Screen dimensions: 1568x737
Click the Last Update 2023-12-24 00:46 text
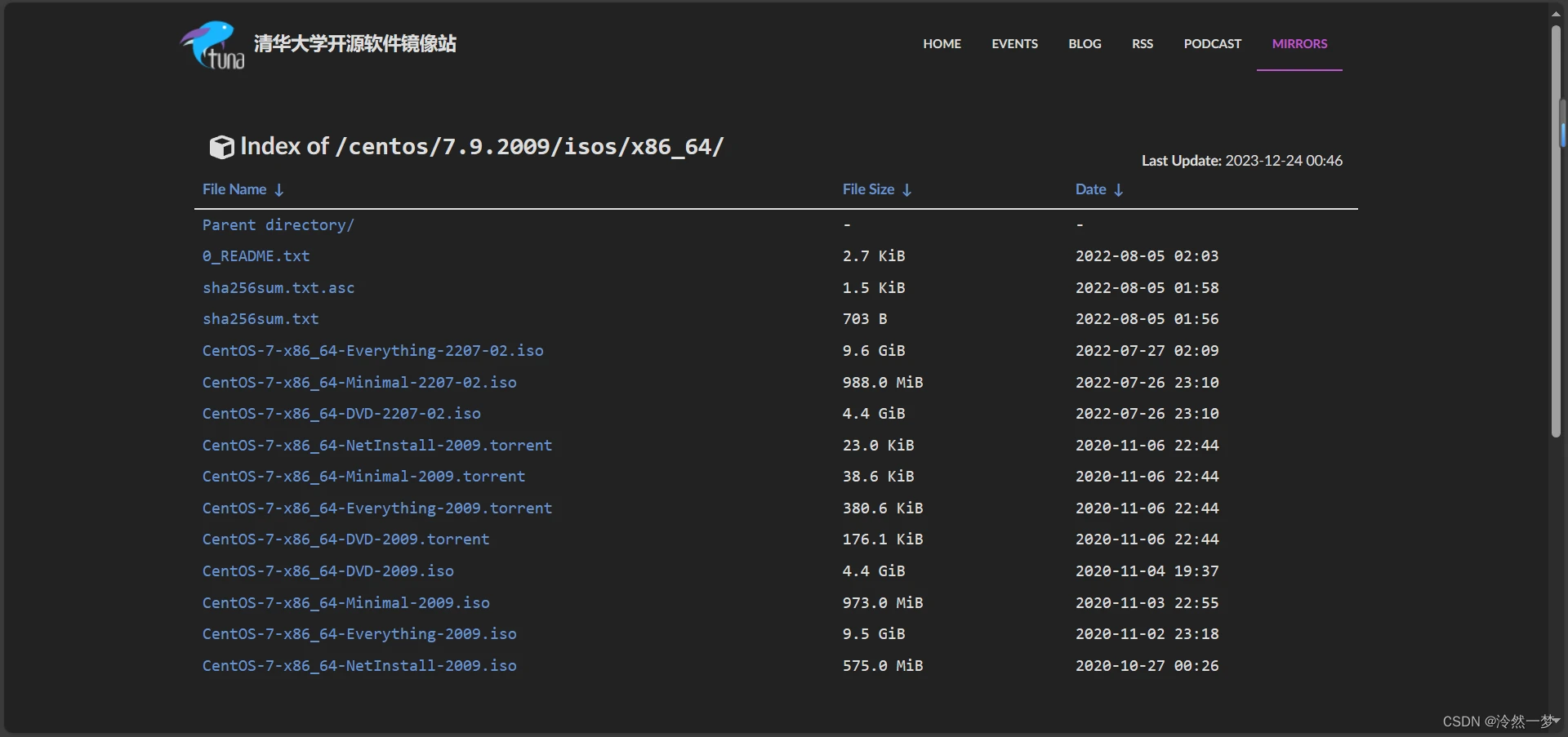(x=1241, y=161)
